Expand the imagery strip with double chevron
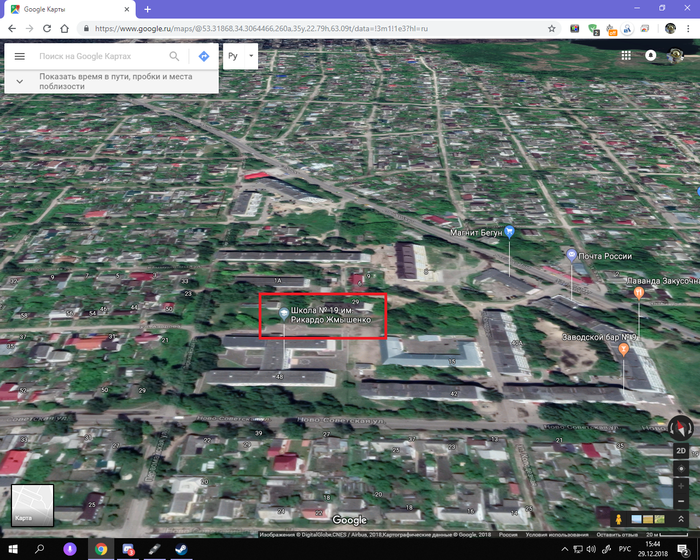This screenshot has width=700, height=560. pyautogui.click(x=679, y=519)
